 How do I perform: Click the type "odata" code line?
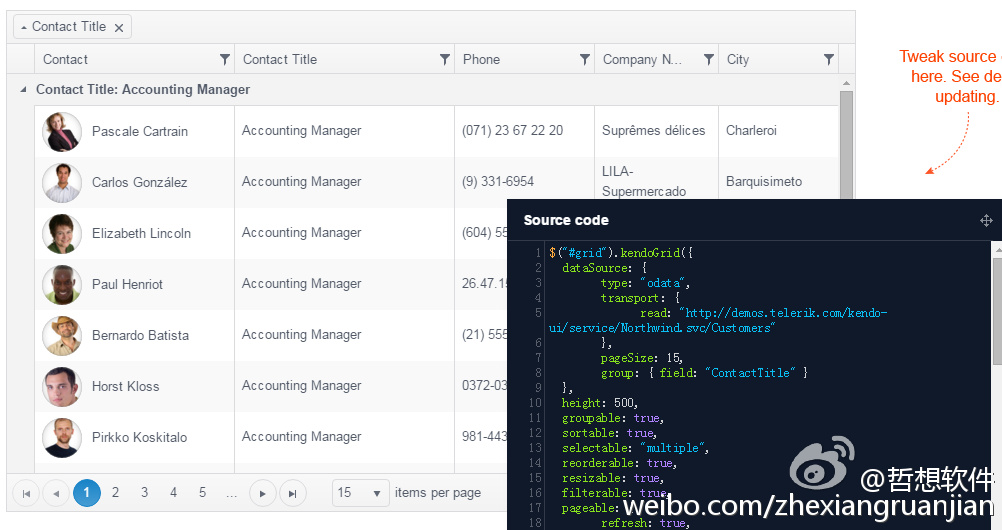(x=645, y=283)
